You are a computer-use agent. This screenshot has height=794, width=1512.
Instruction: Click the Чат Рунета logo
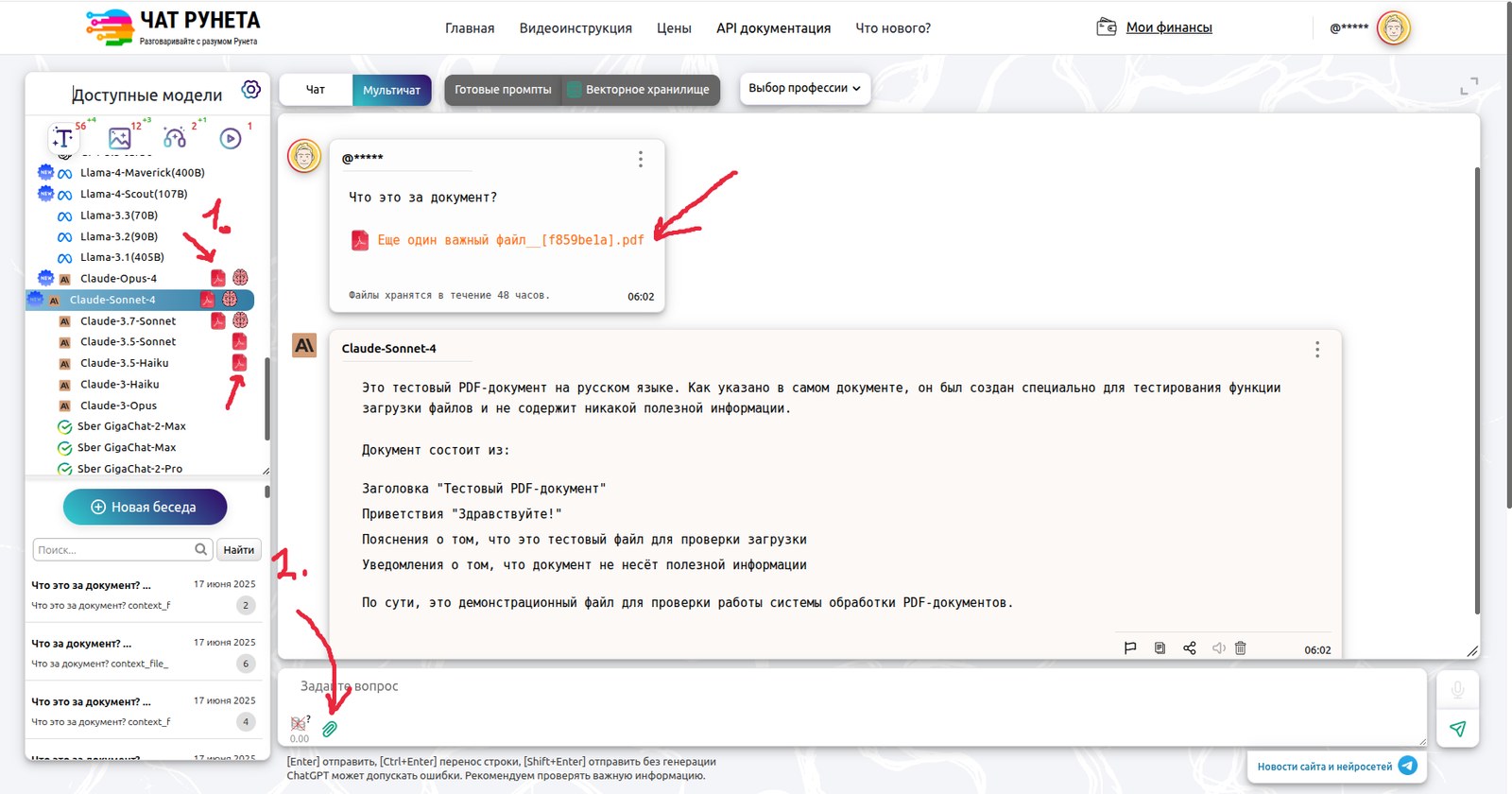coord(173,28)
